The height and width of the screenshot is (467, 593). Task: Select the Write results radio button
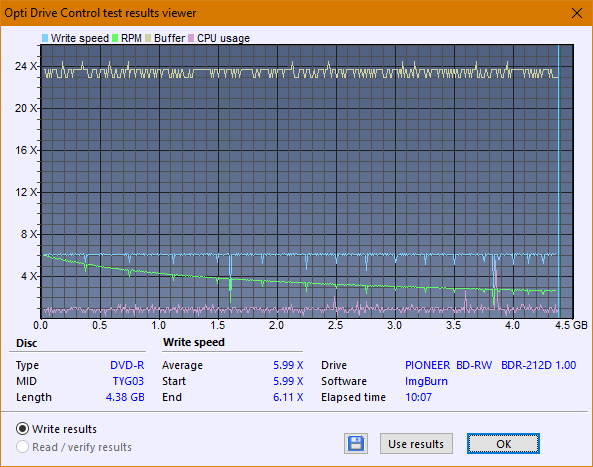coord(22,429)
